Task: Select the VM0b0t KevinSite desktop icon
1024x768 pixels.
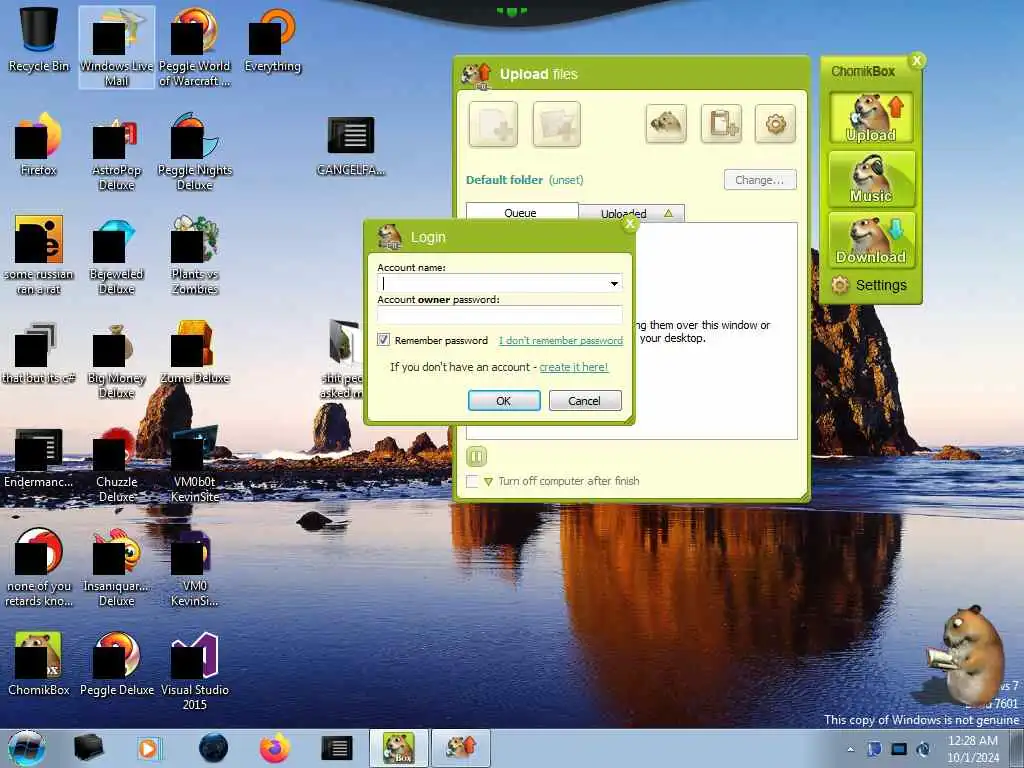Action: 195,464
